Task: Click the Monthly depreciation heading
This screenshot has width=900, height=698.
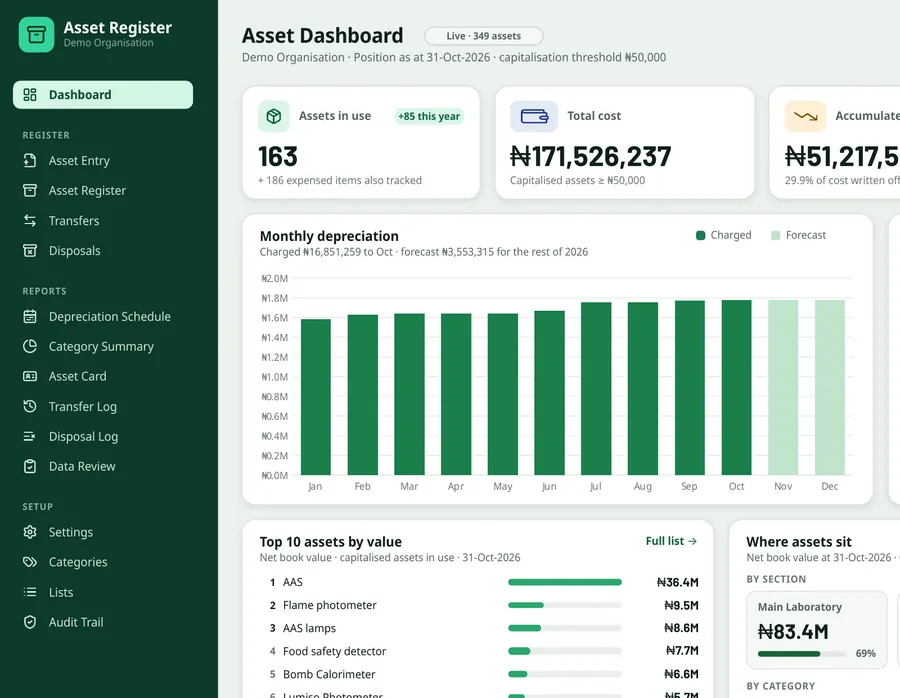Action: 329,236
